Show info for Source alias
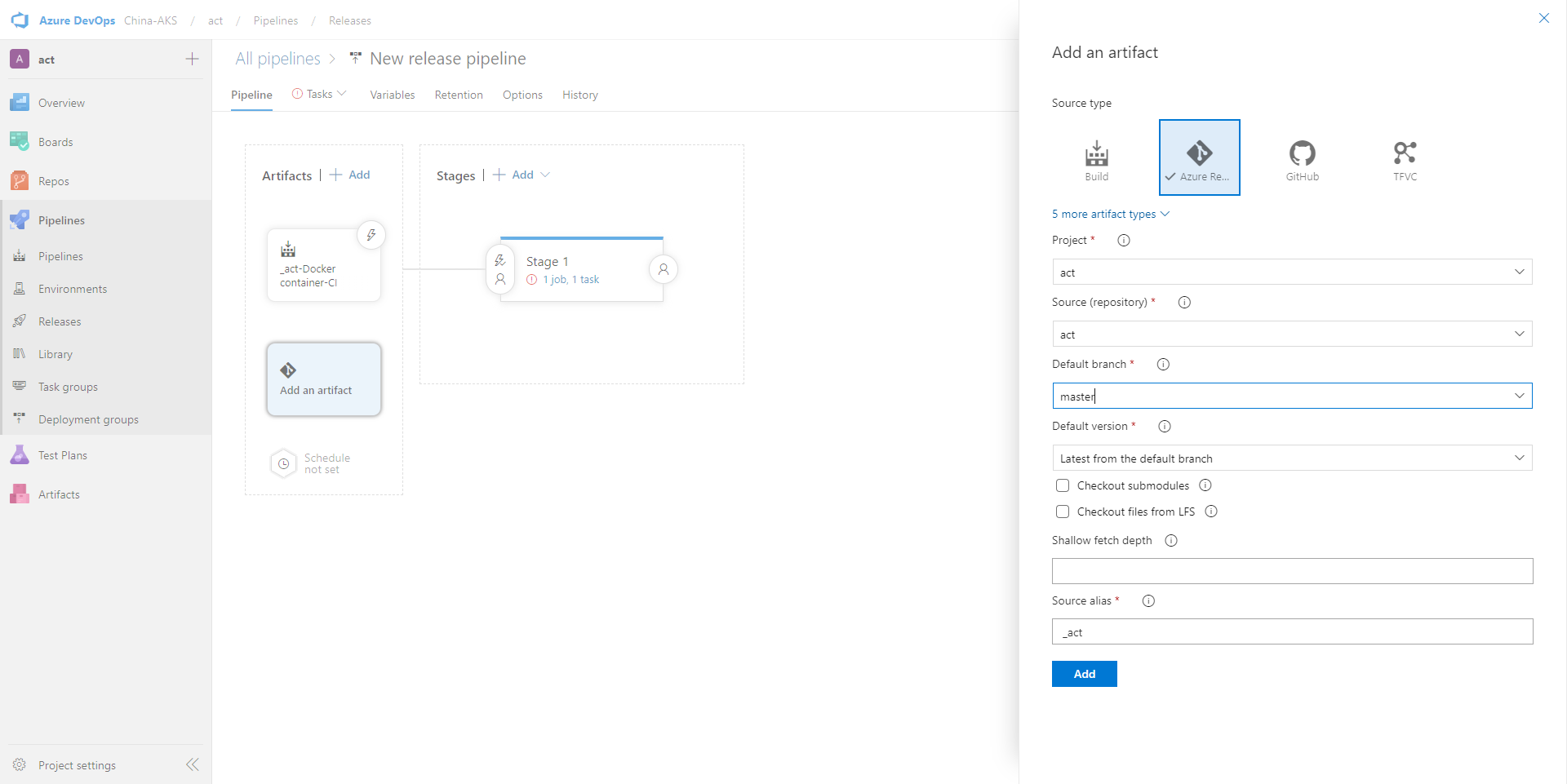 pyautogui.click(x=1148, y=600)
